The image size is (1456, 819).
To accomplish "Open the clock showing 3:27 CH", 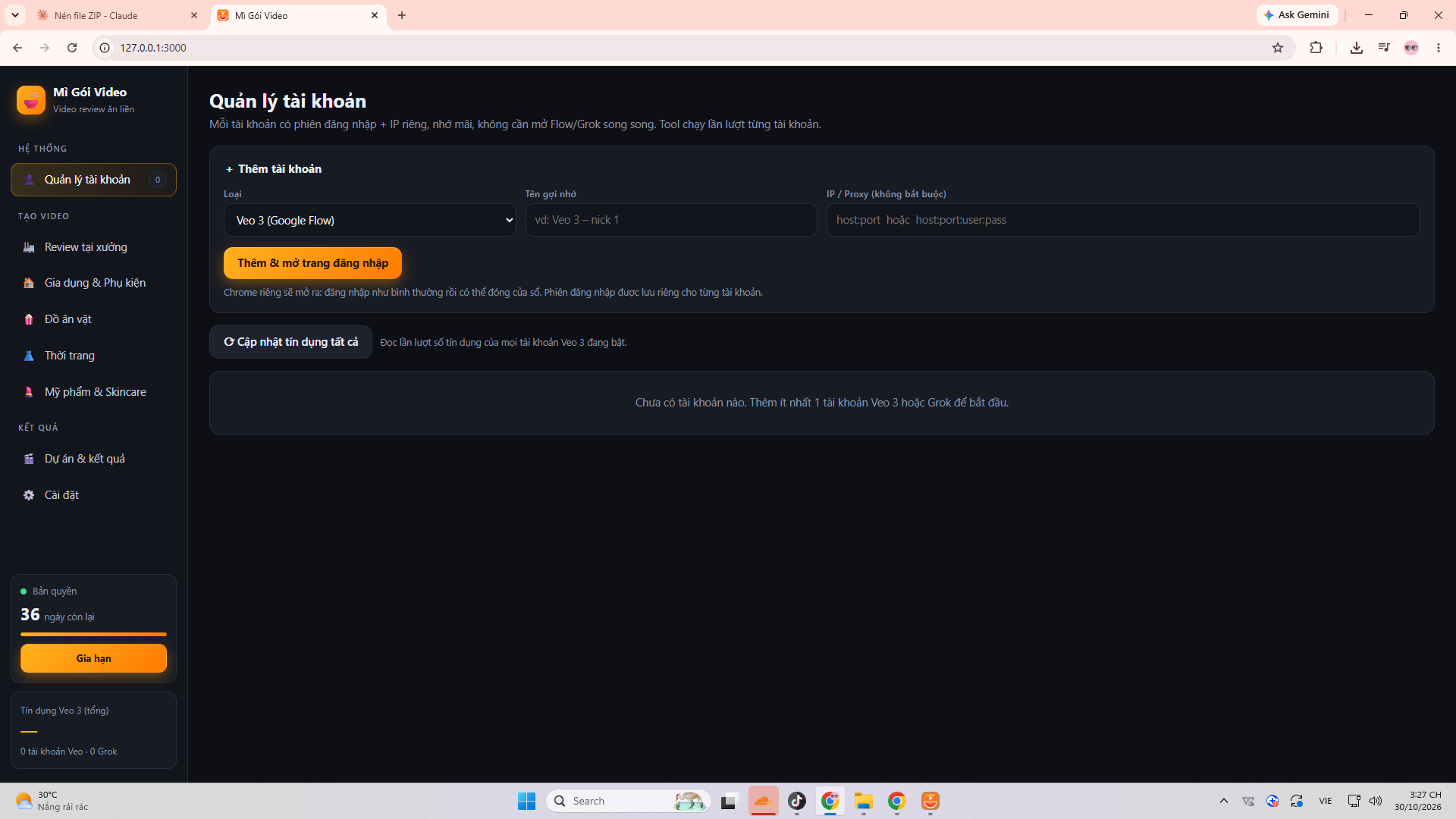I will coord(1417,801).
